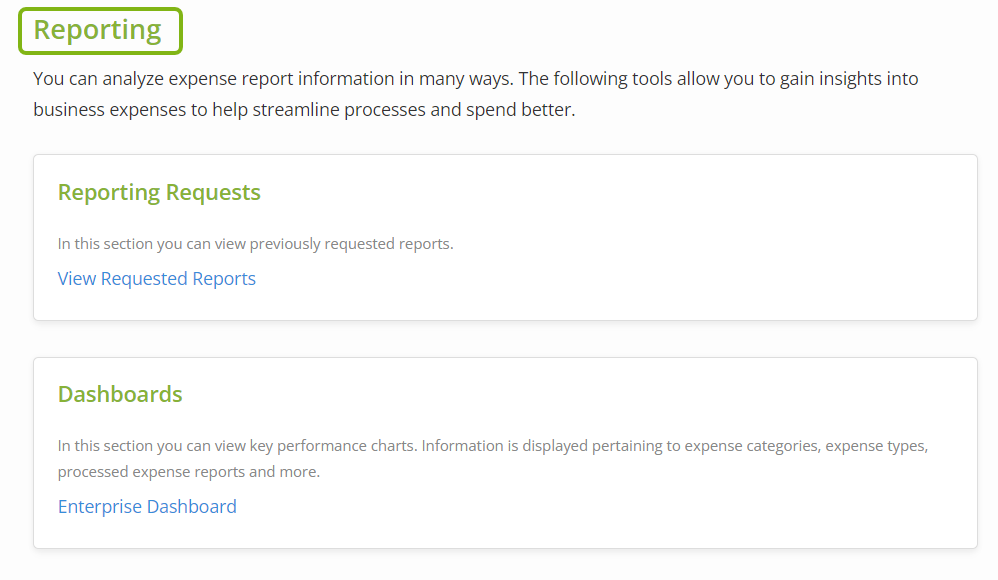Click the word 'streamline' in intro paragraph

(296, 110)
